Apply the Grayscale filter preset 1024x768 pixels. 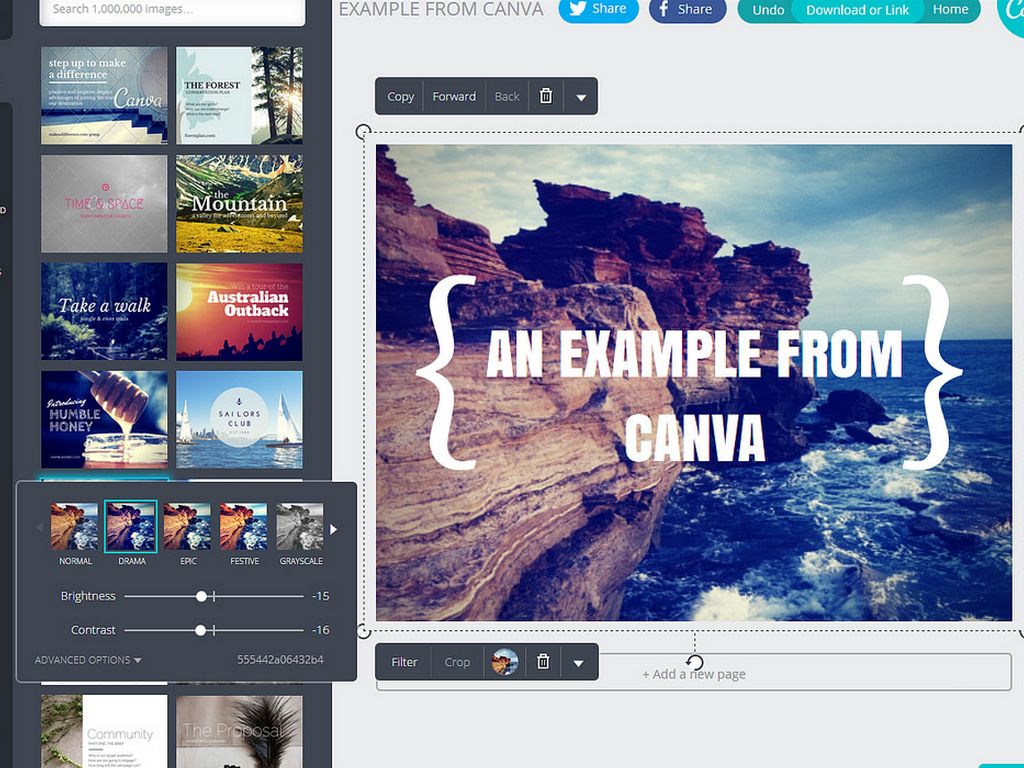300,527
